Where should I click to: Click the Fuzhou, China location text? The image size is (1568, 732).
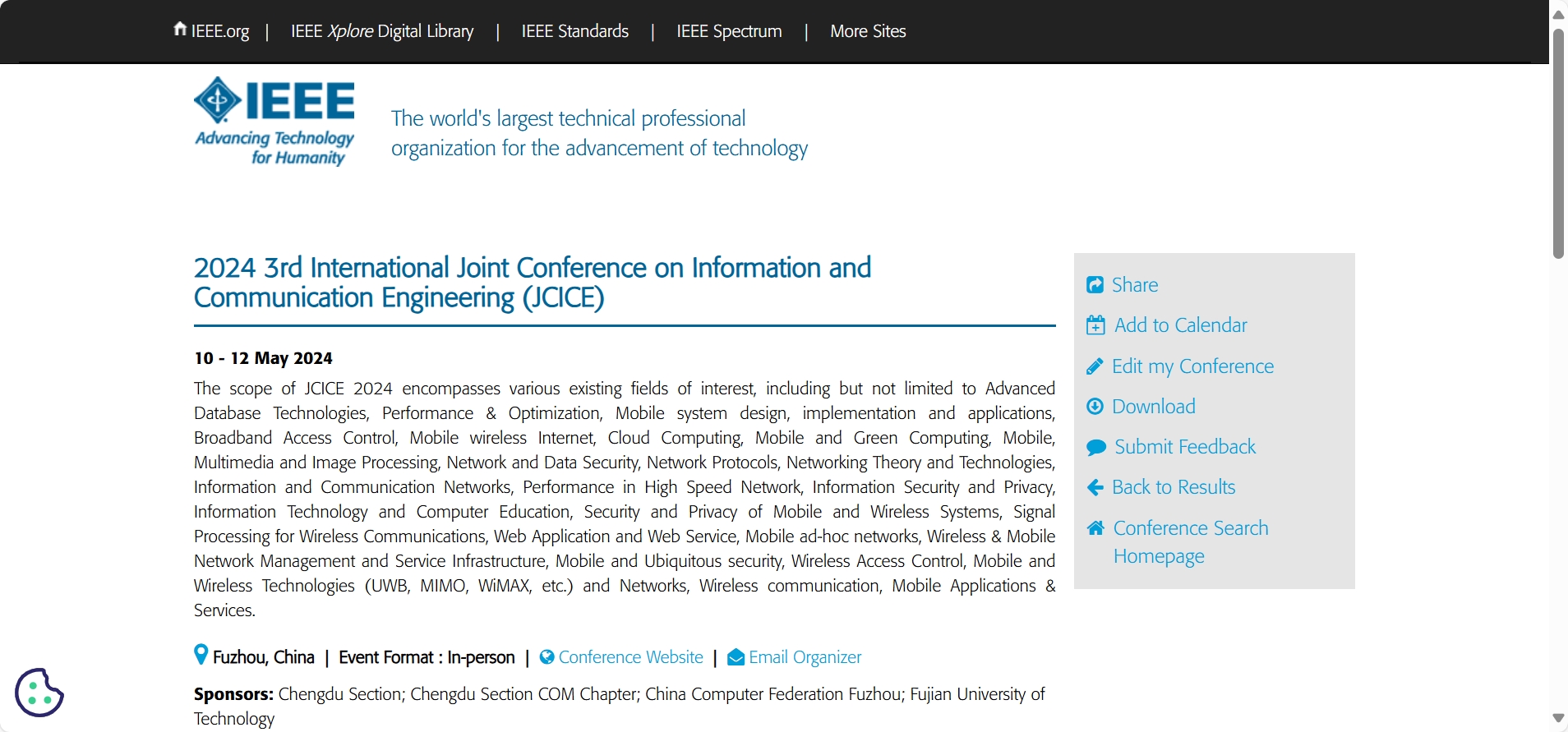pos(264,657)
